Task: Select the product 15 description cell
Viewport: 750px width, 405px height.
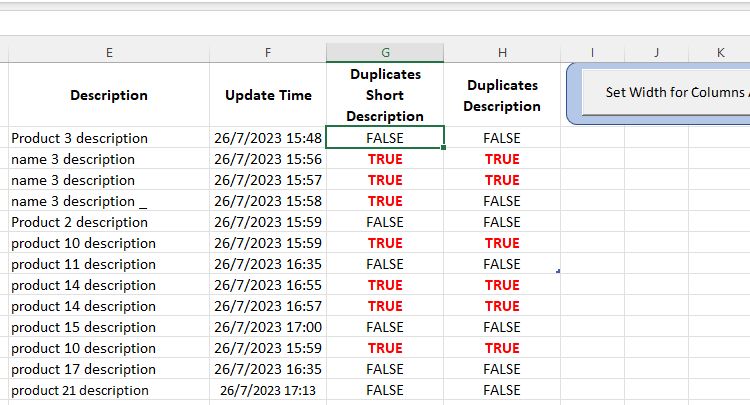Action: (x=109, y=327)
